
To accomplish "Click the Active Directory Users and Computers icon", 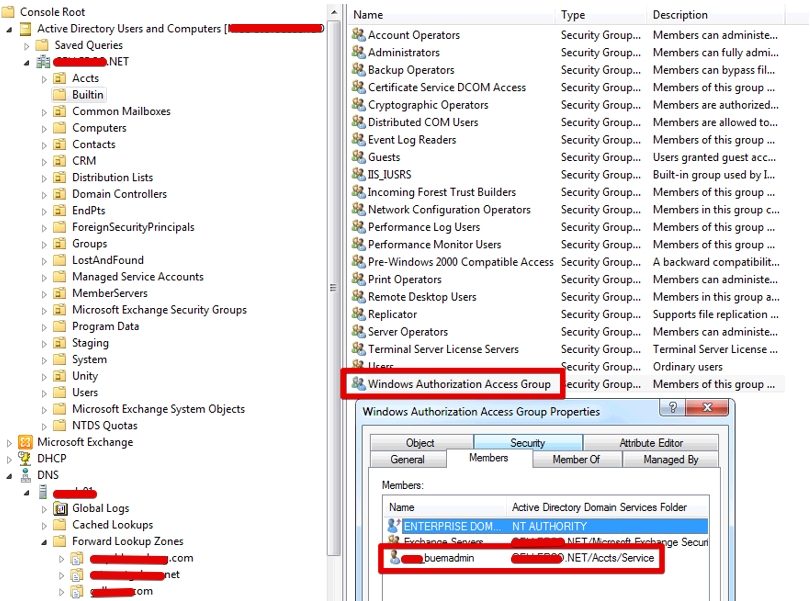I will click(x=26, y=29).
